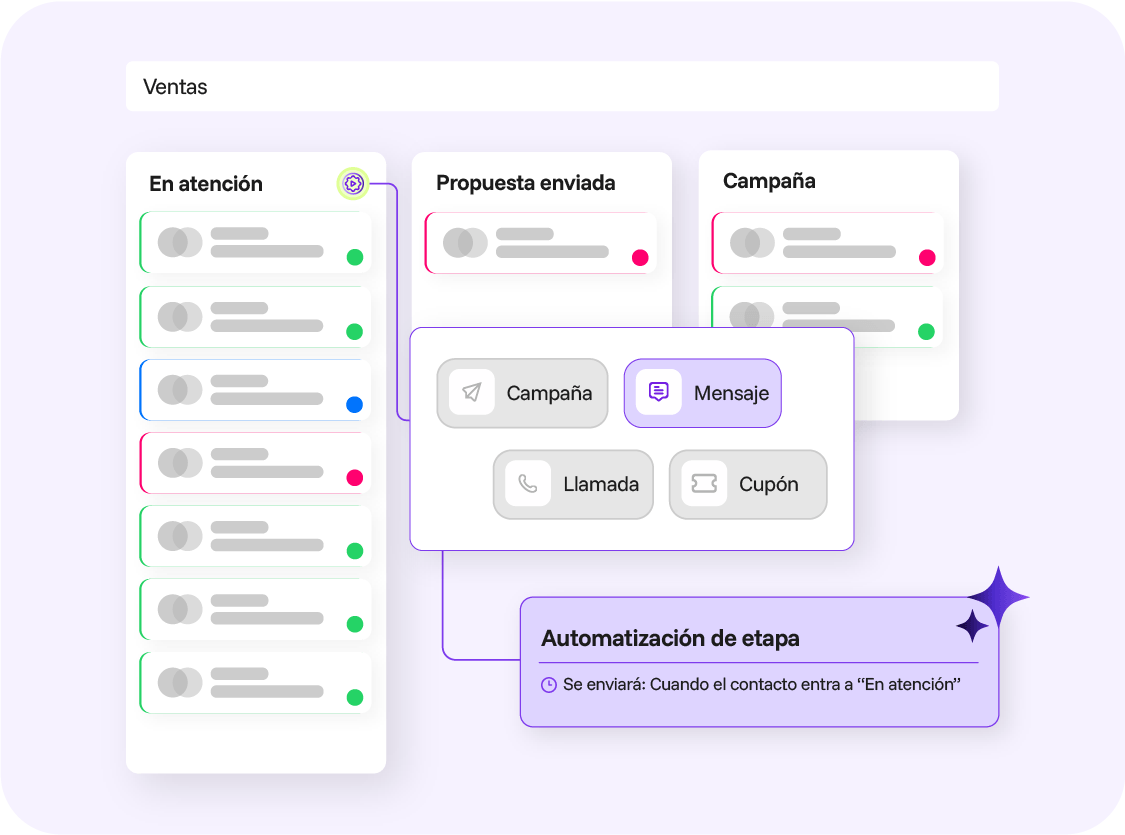The image size is (1125, 835).
Task: Pick the Cupón action option
Action: tap(747, 484)
